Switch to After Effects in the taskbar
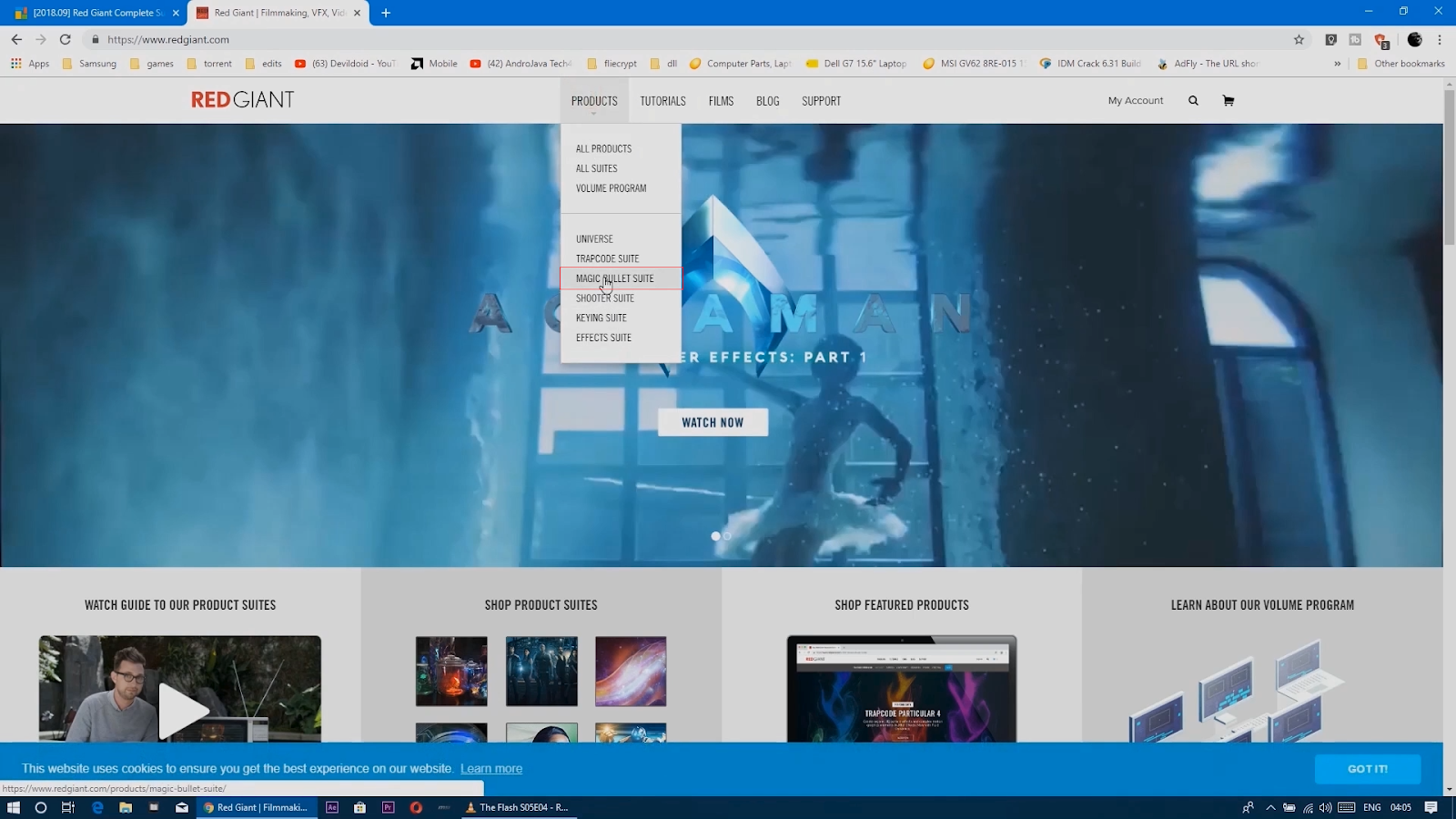The height and width of the screenshot is (819, 1456). click(x=332, y=807)
